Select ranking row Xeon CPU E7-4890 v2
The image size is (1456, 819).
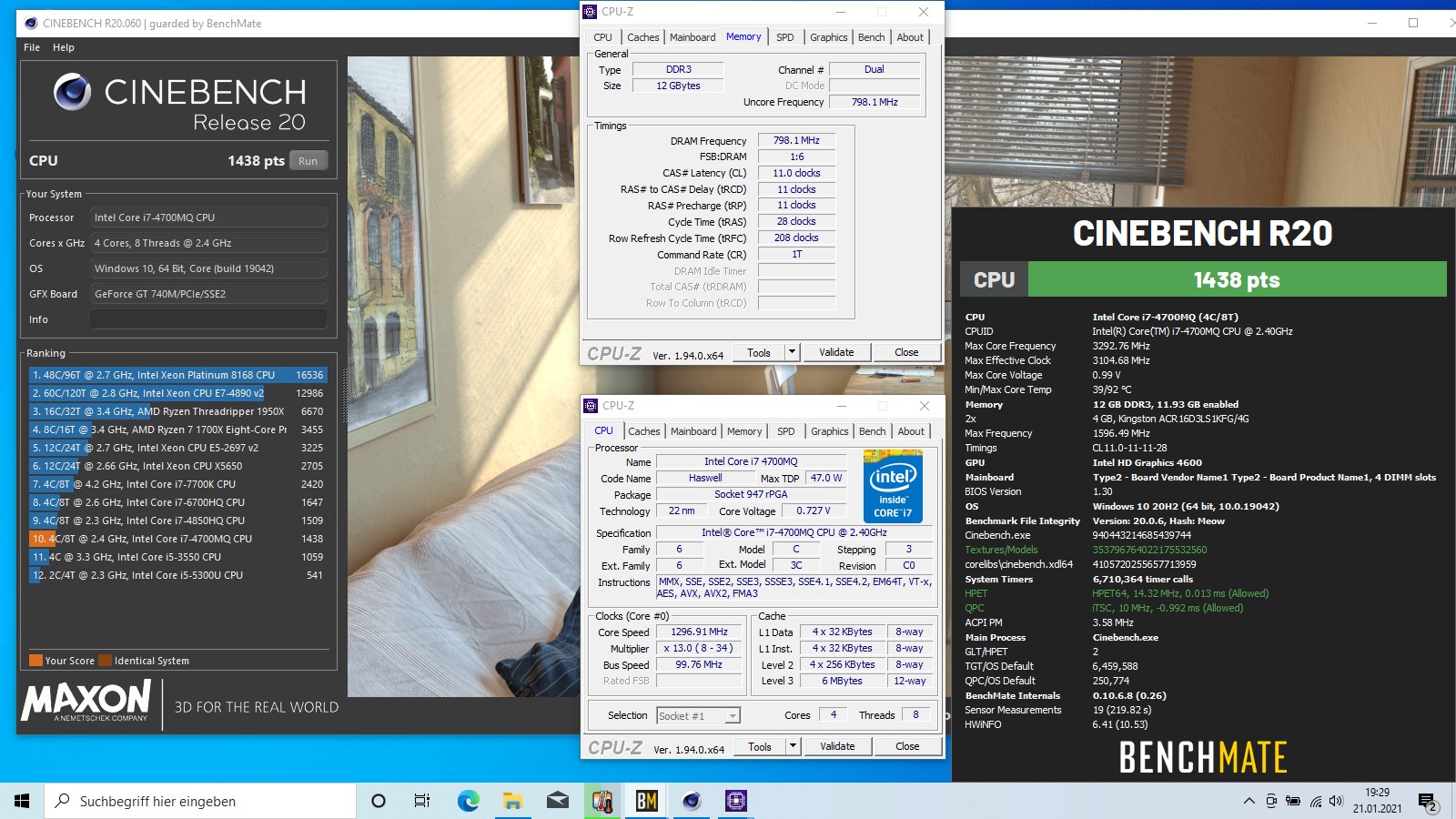pos(177,393)
